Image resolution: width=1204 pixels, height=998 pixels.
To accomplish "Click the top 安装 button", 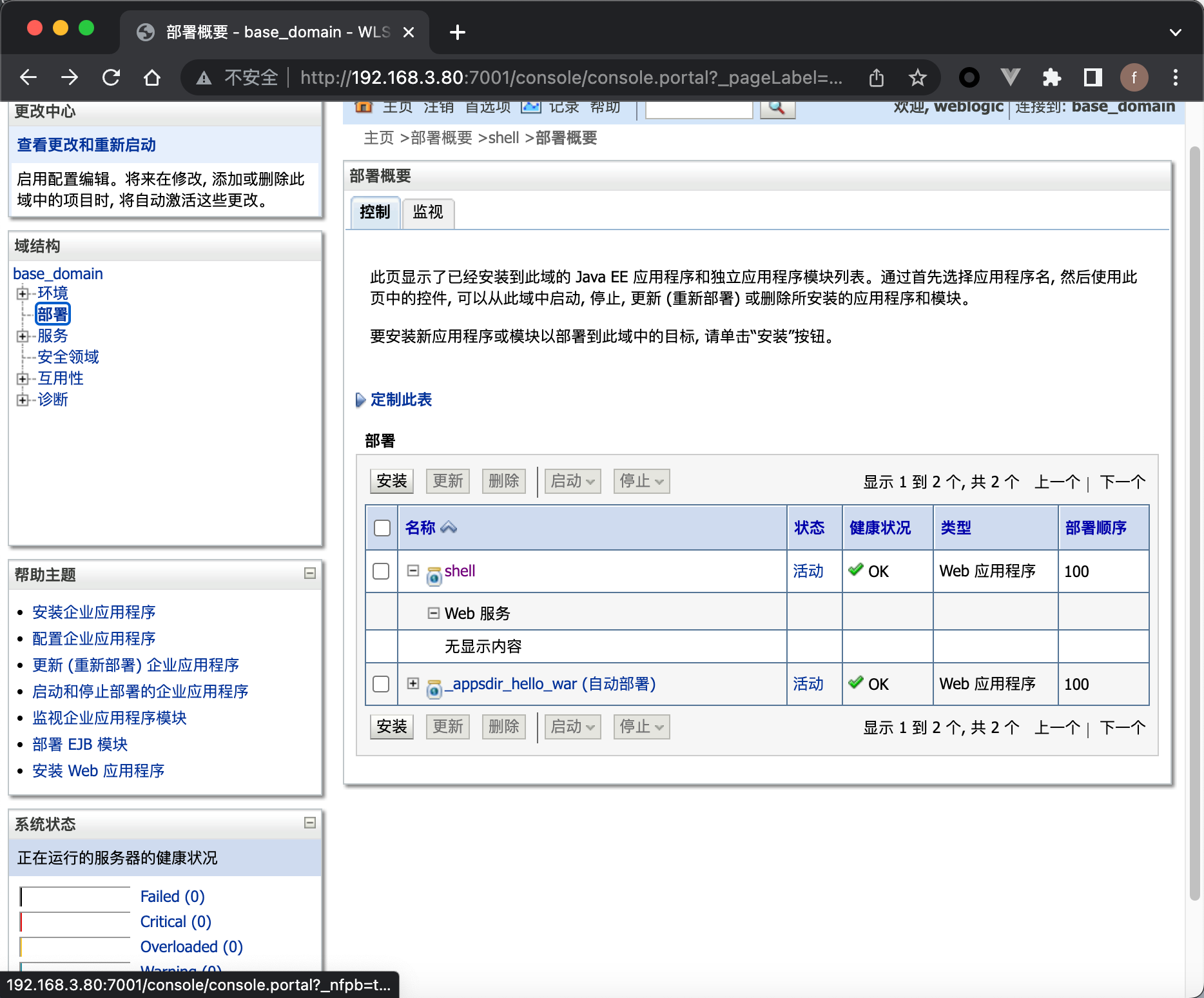I will click(392, 481).
